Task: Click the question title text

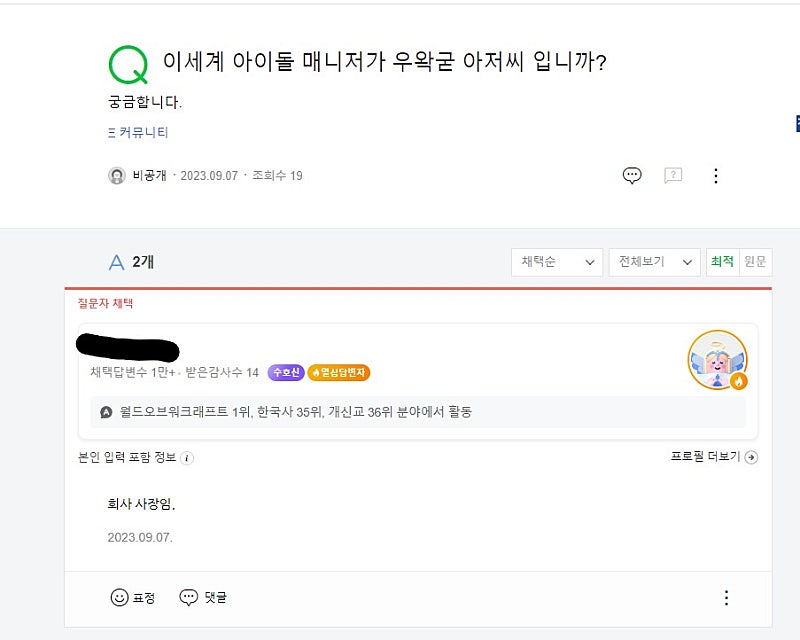Action: pos(385,62)
